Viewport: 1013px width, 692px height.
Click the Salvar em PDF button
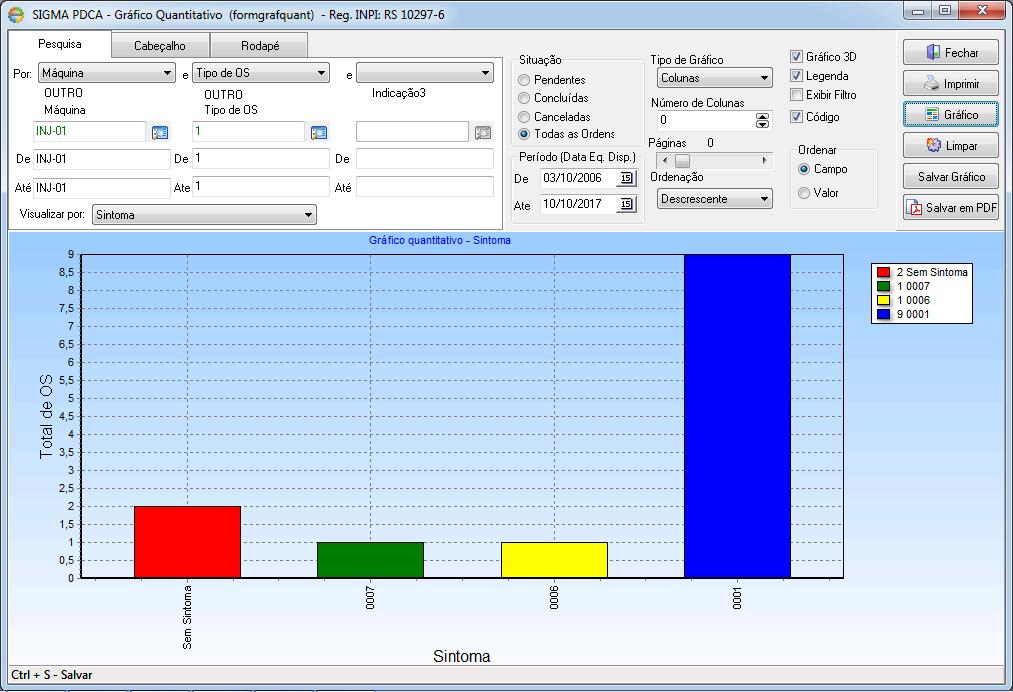click(950, 207)
